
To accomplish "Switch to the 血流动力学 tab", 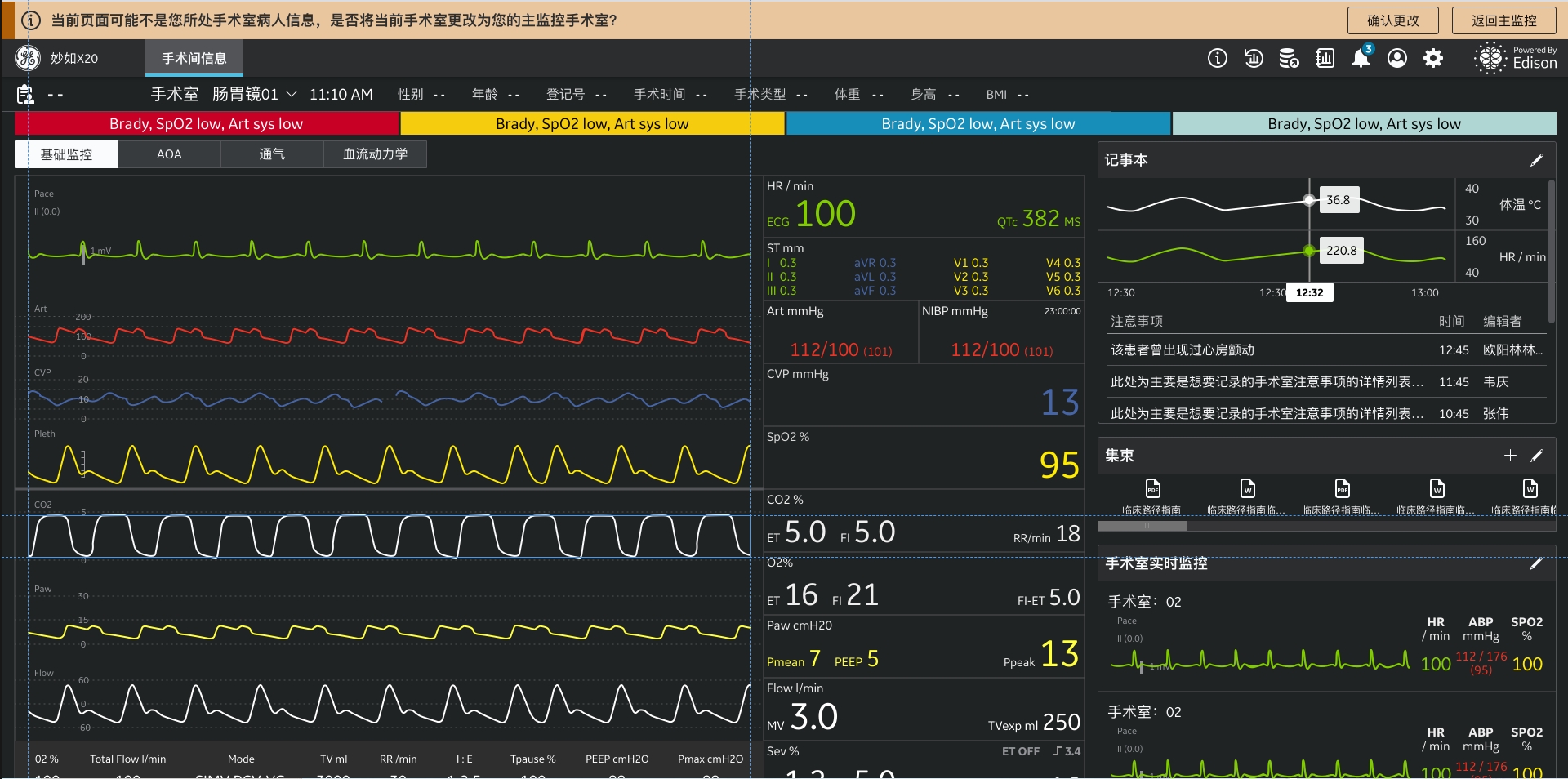I will click(x=375, y=154).
